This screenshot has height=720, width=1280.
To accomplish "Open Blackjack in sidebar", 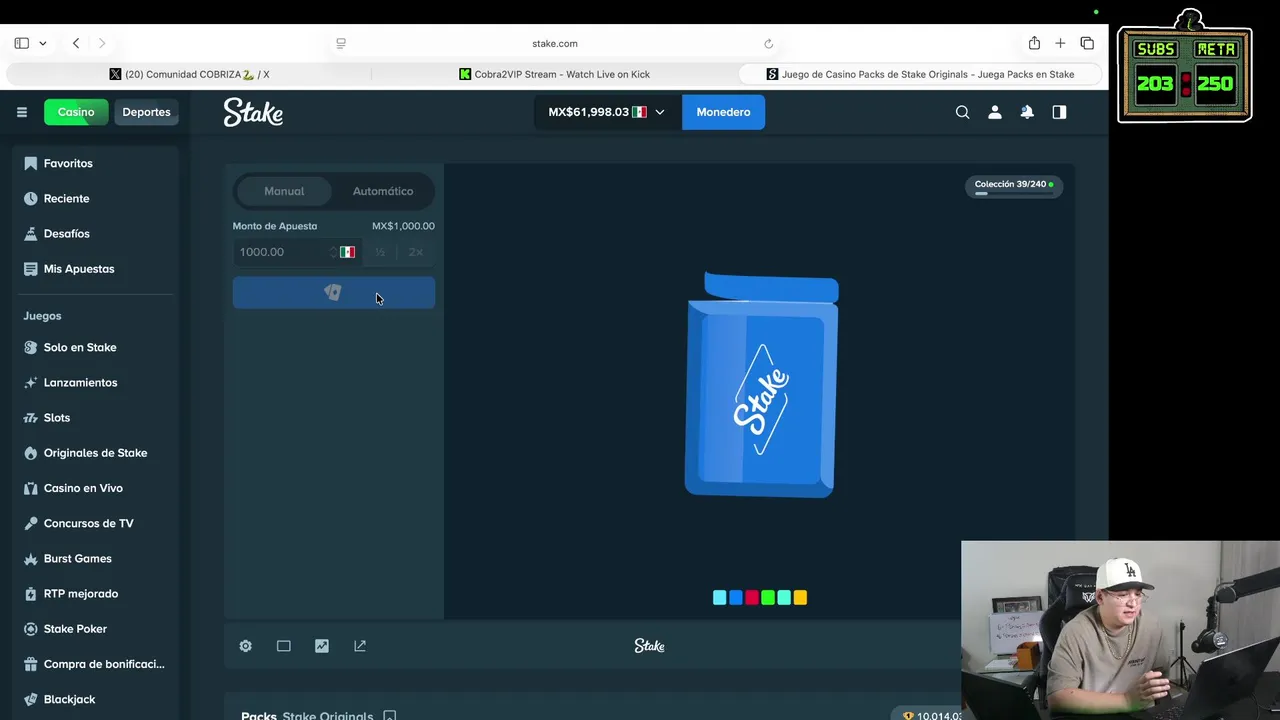I will point(97,699).
